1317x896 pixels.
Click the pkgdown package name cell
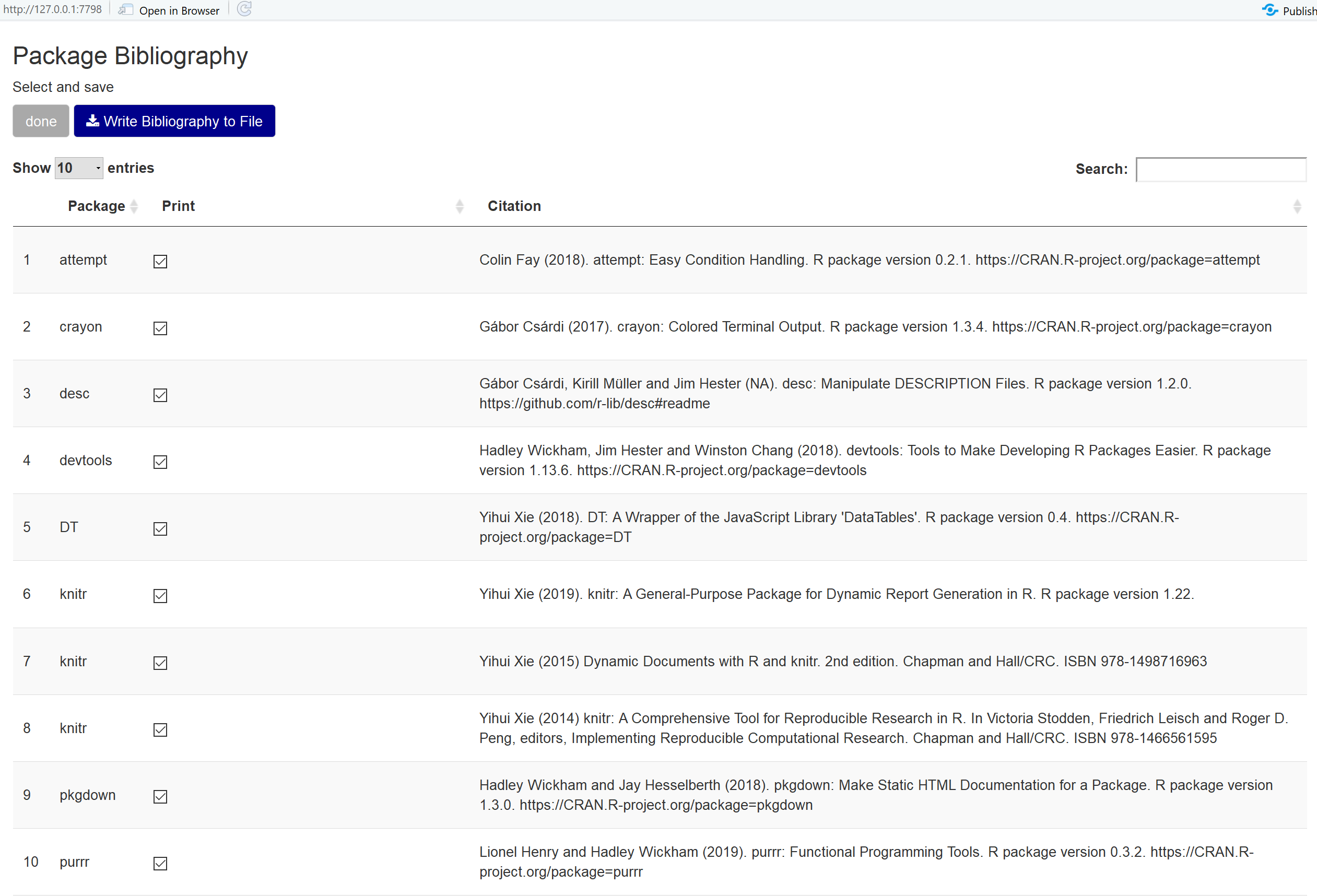[87, 795]
